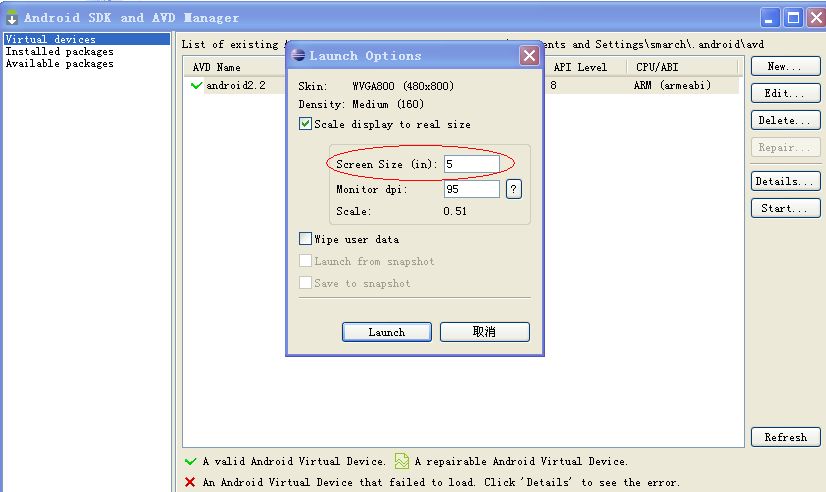The width and height of the screenshot is (826, 492).
Task: Click the Density Medium (160) text
Action: click(388, 104)
